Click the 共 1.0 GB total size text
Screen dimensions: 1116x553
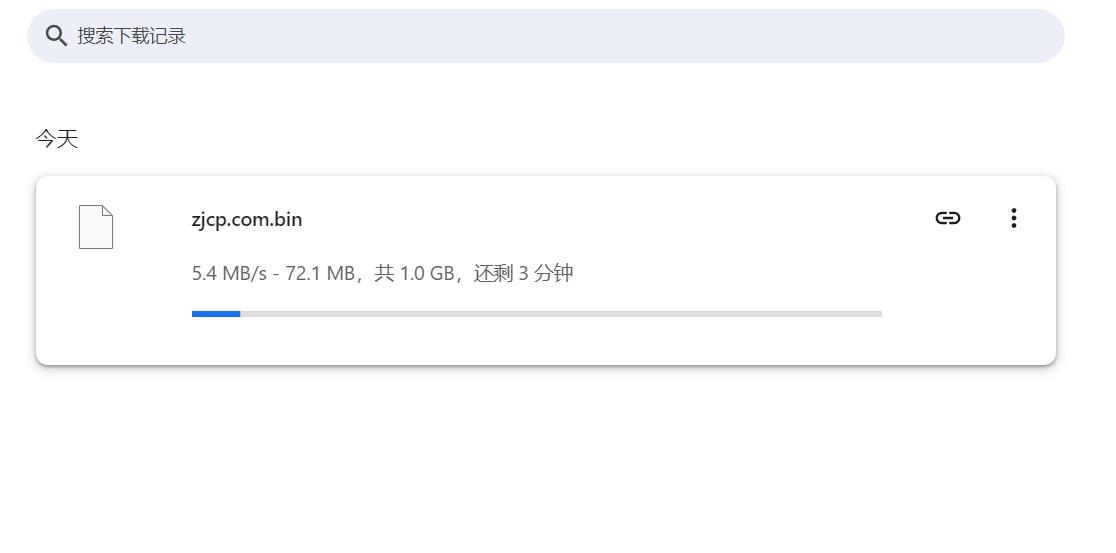point(414,273)
